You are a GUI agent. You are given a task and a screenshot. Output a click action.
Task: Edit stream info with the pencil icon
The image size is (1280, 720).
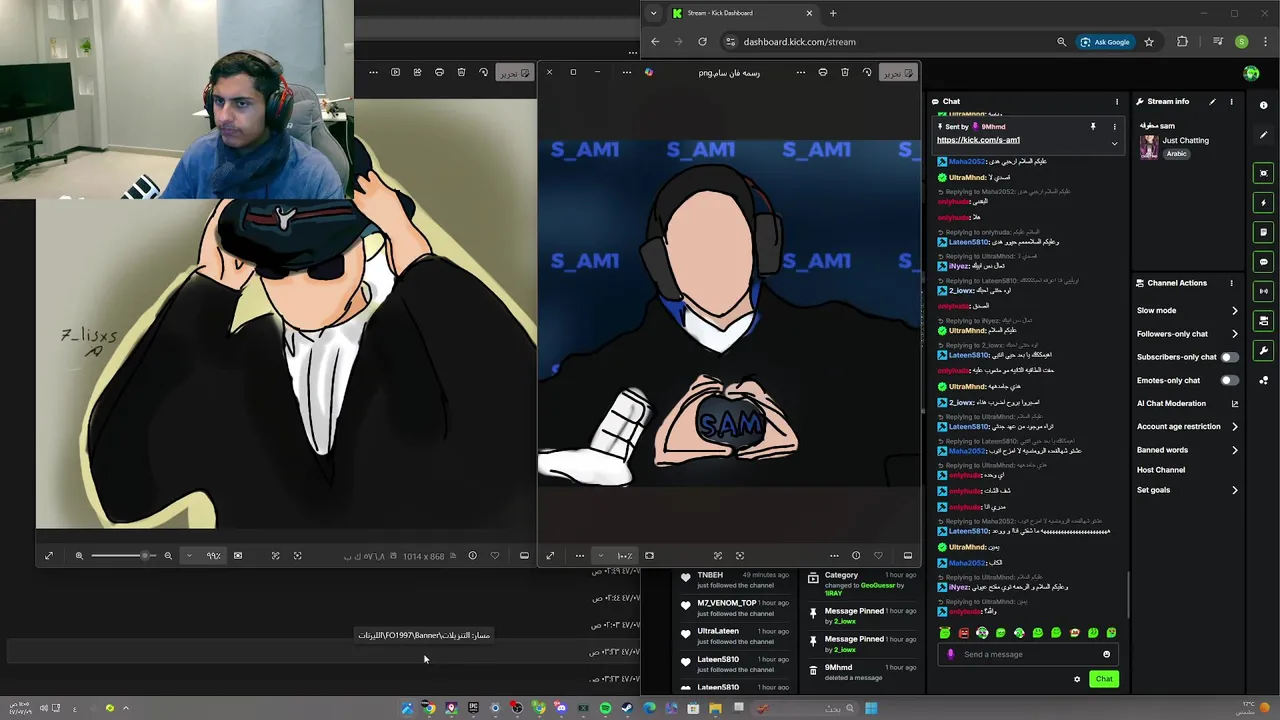(1212, 101)
